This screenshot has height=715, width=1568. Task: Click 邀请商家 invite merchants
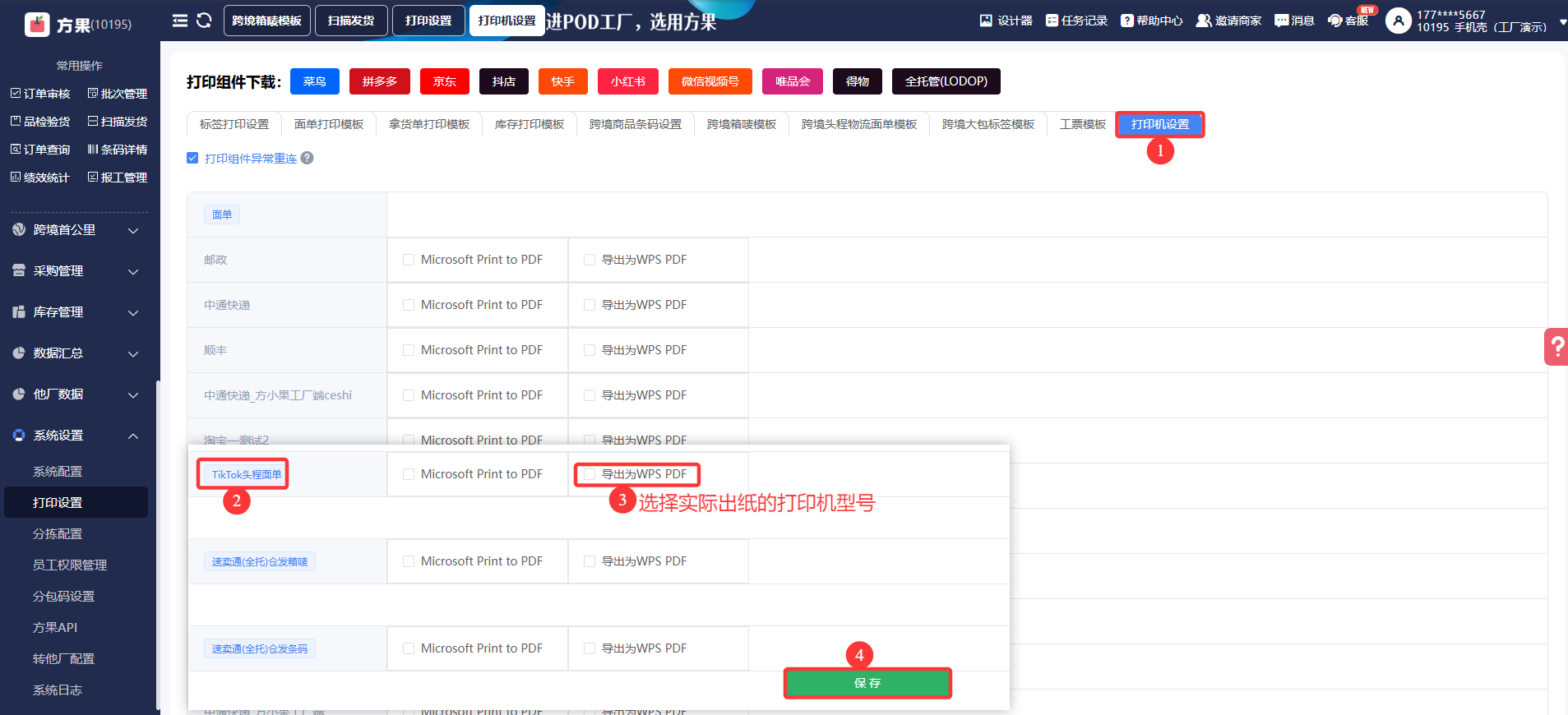coord(1228,21)
